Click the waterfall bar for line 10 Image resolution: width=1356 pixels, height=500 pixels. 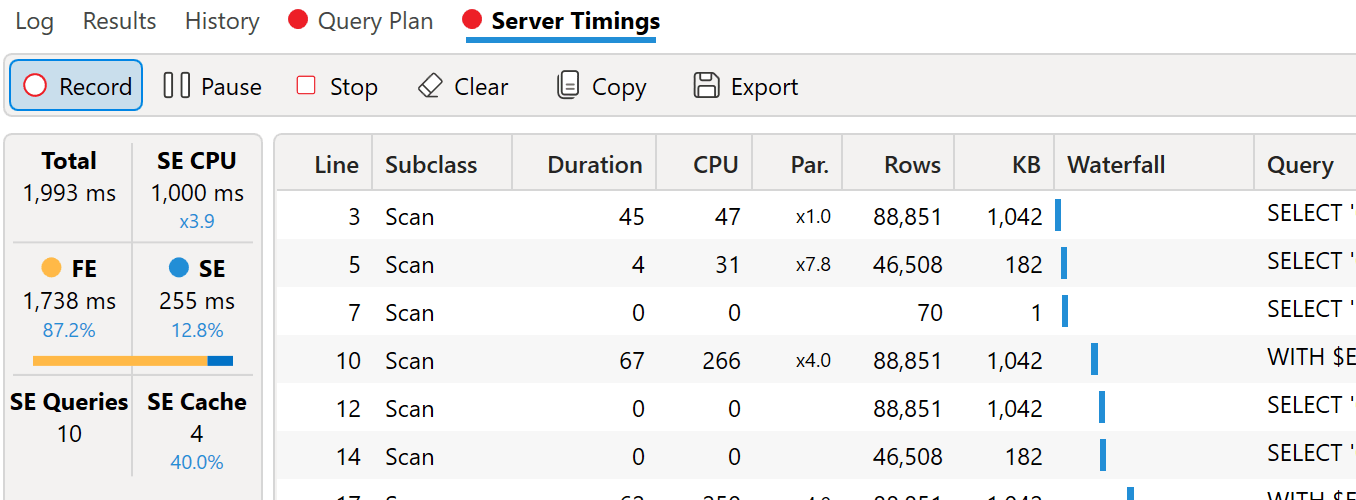click(x=1095, y=359)
